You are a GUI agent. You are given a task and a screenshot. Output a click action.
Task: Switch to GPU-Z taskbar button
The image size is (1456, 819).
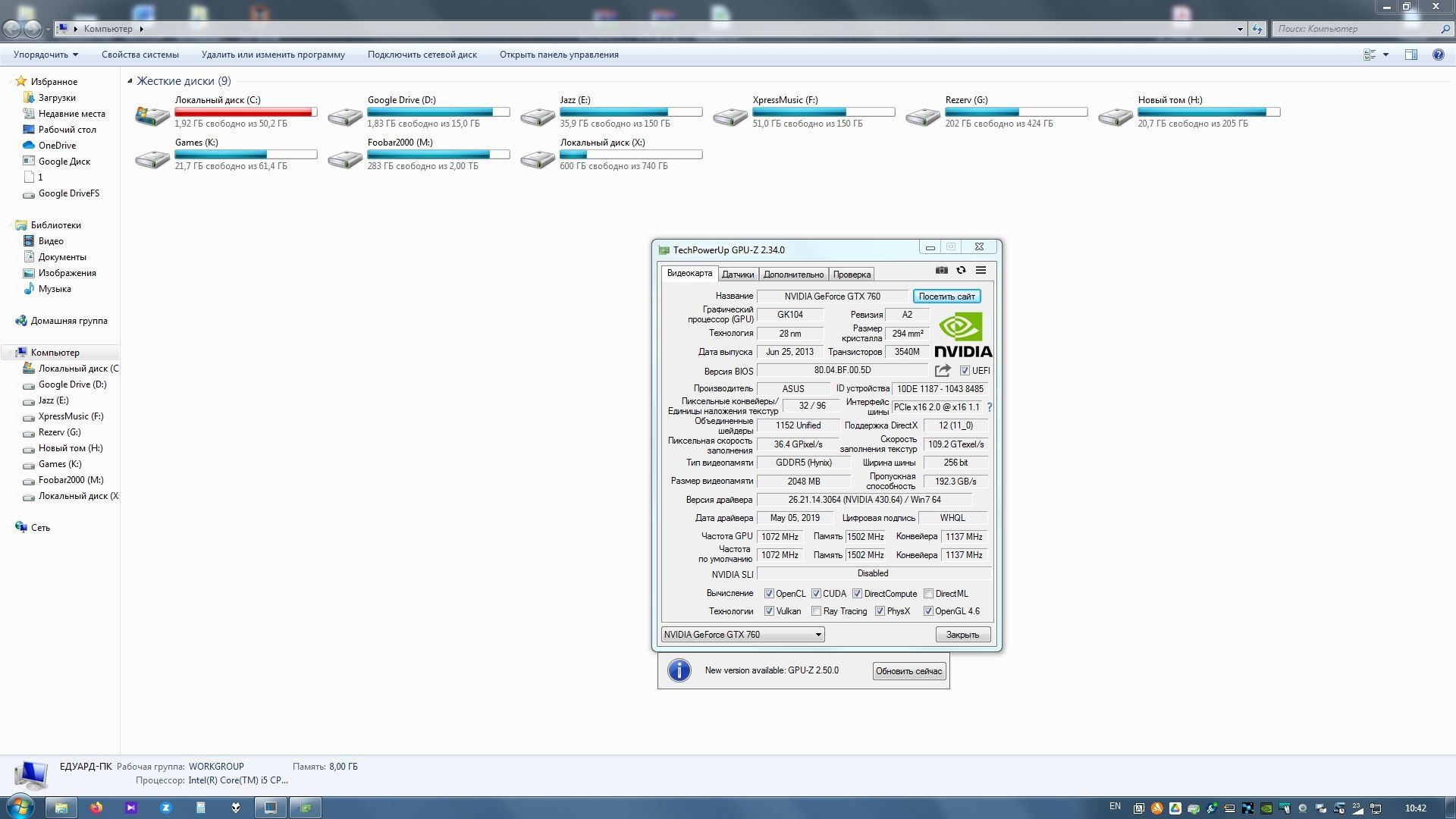pos(306,808)
